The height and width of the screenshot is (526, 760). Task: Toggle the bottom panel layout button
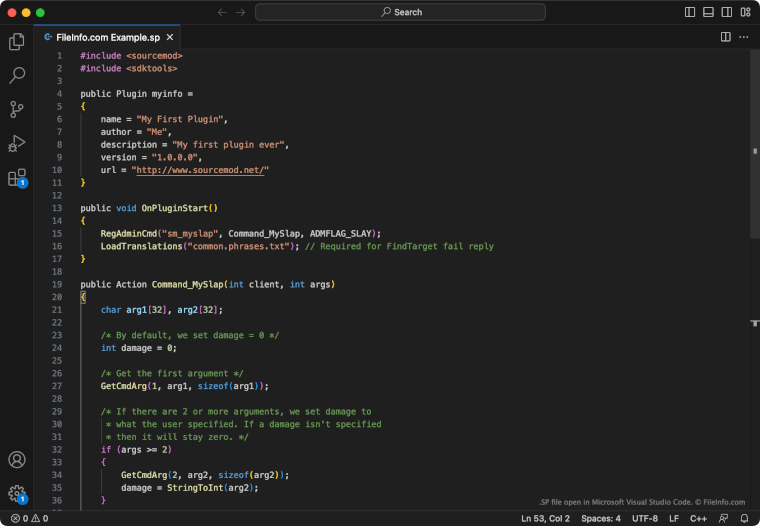(708, 12)
